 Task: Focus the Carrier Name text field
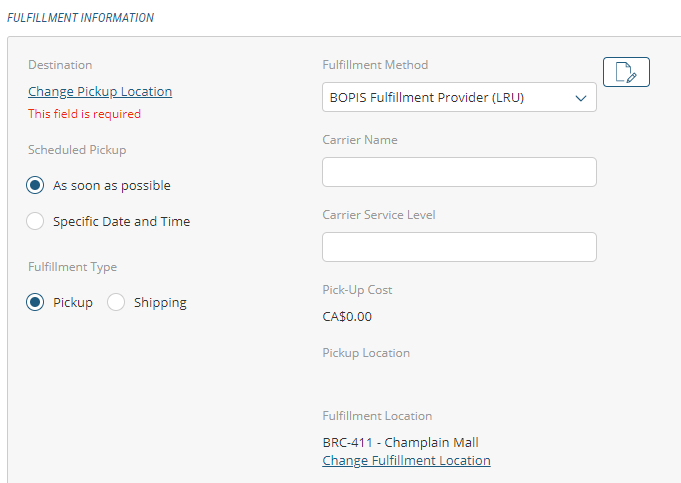pyautogui.click(x=459, y=172)
